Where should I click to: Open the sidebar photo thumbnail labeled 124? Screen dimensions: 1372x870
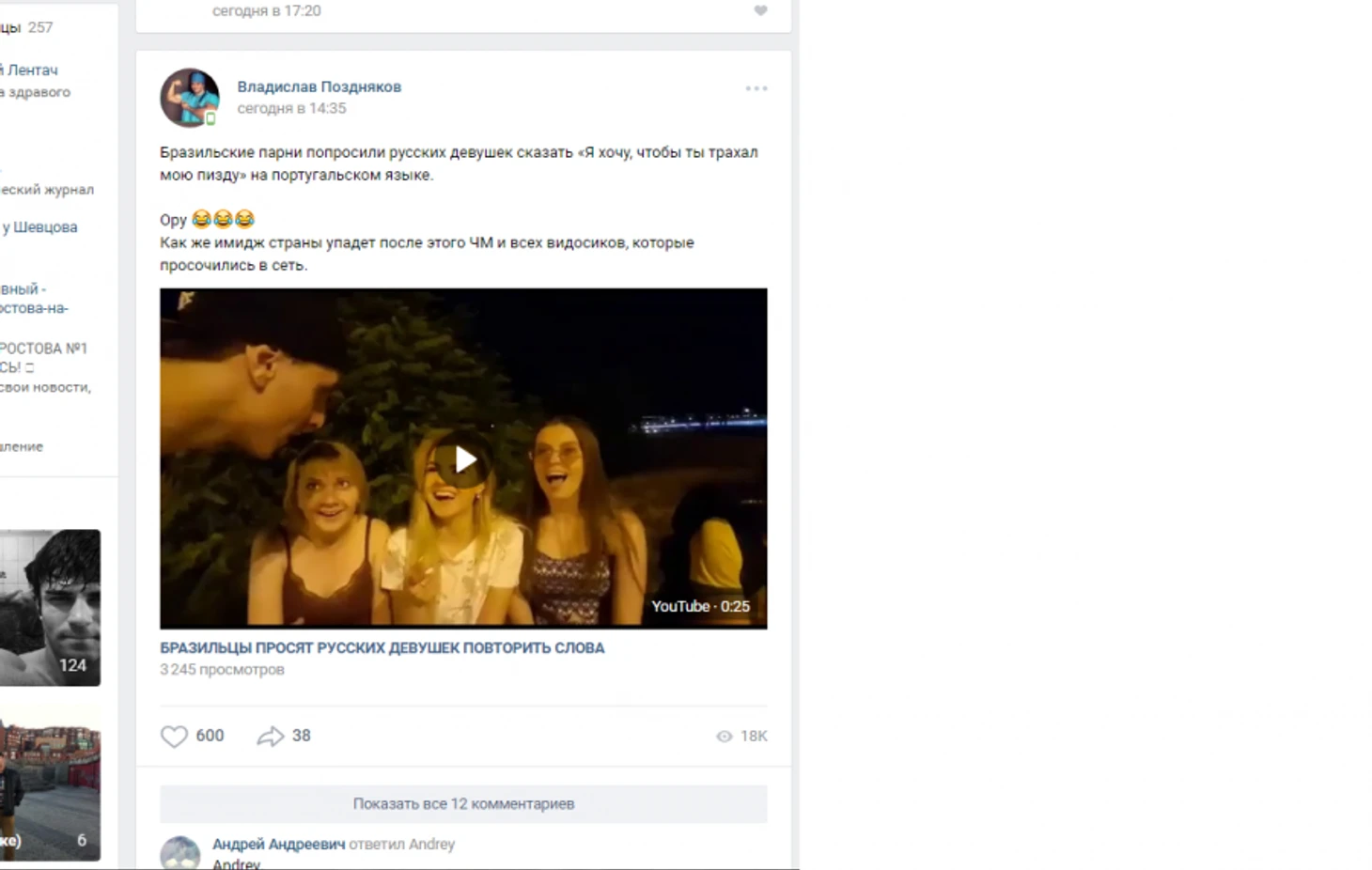coord(50,607)
